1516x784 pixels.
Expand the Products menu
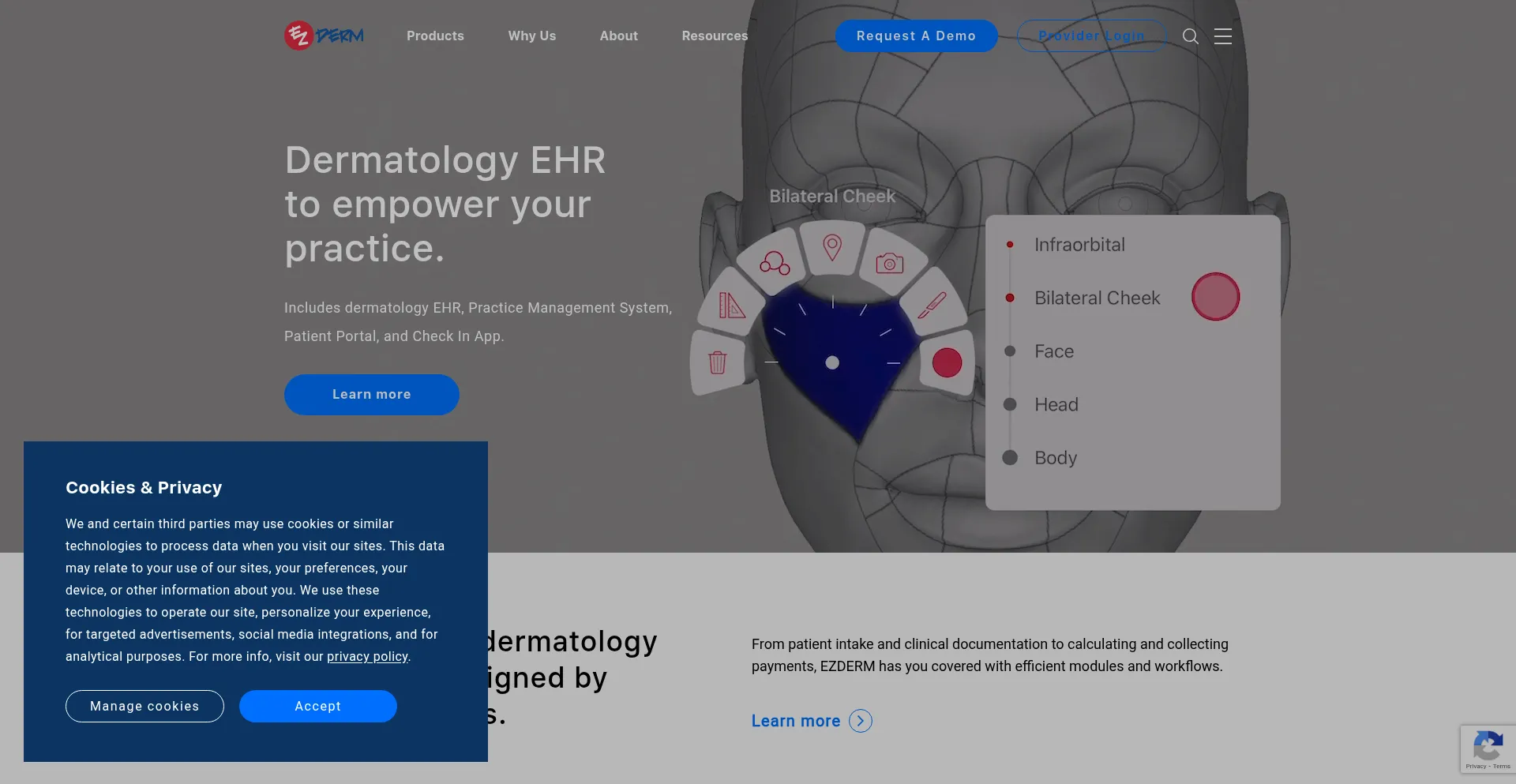coord(435,36)
